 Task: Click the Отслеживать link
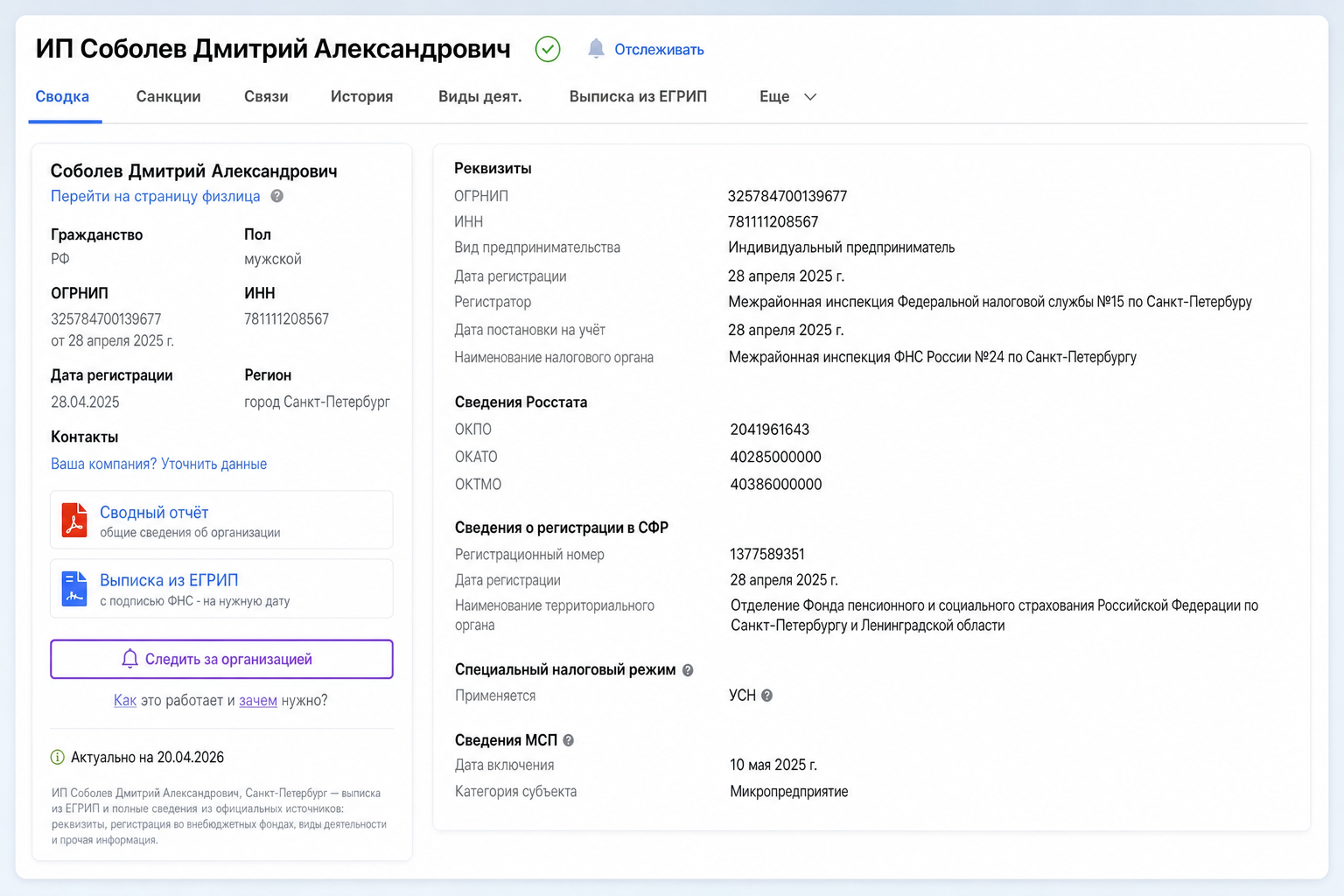(x=659, y=50)
